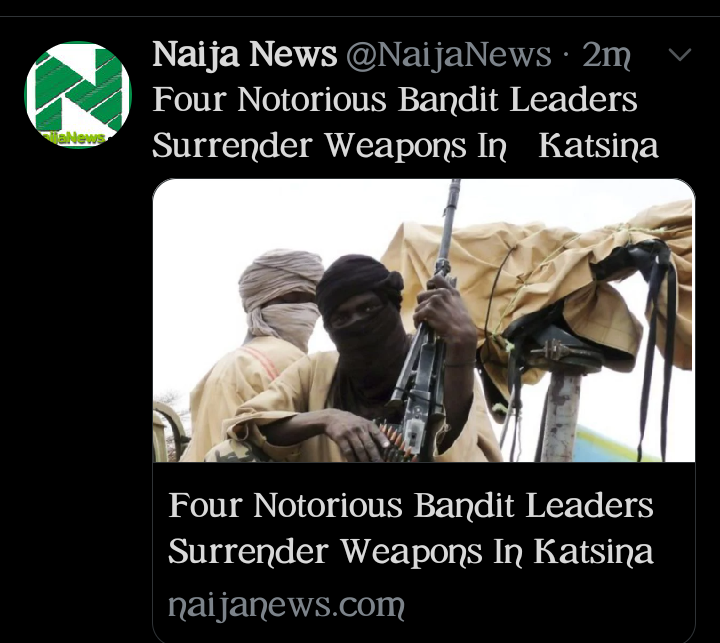Open the Naija News profile avatar

click(x=78, y=95)
